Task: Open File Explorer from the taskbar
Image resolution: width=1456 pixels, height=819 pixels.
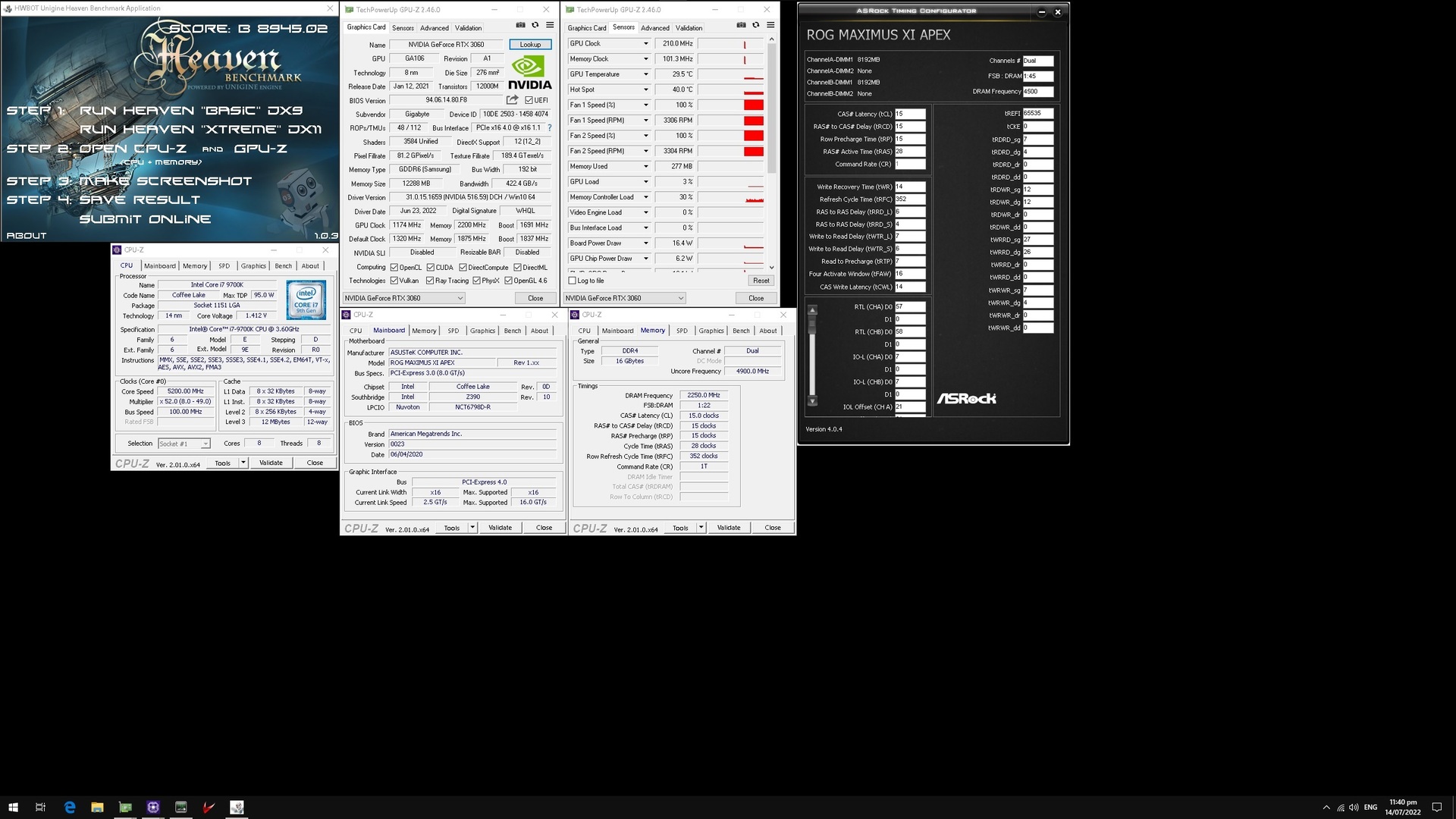Action: [x=97, y=808]
